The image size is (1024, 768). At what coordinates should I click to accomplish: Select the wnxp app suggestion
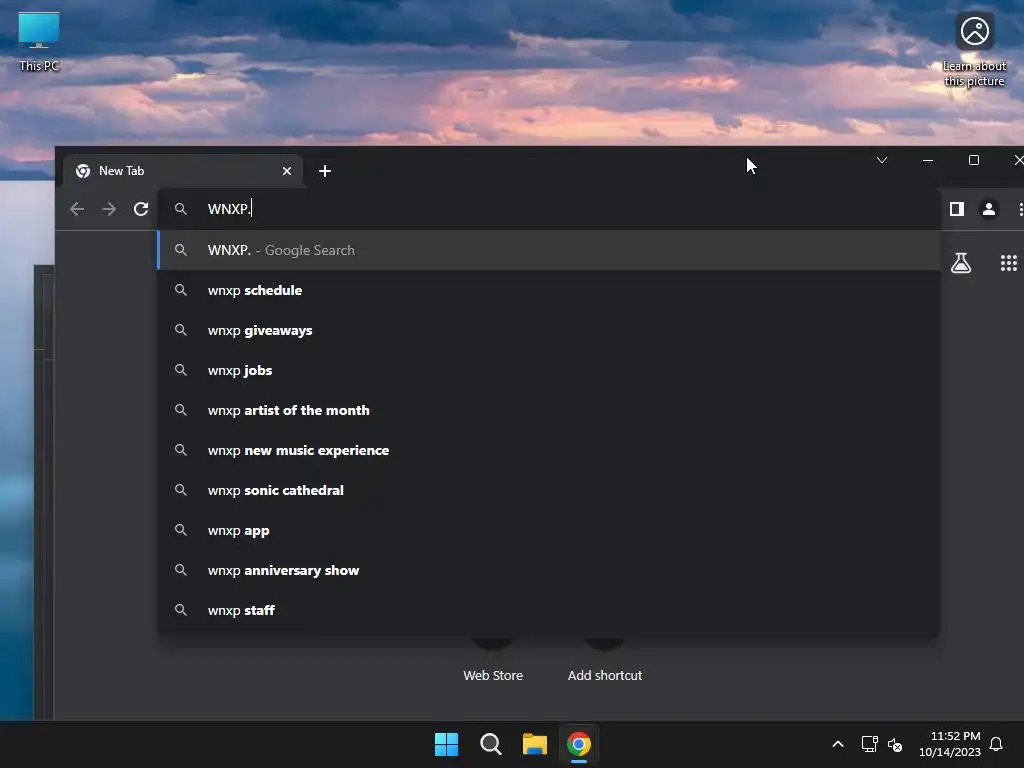(x=549, y=530)
